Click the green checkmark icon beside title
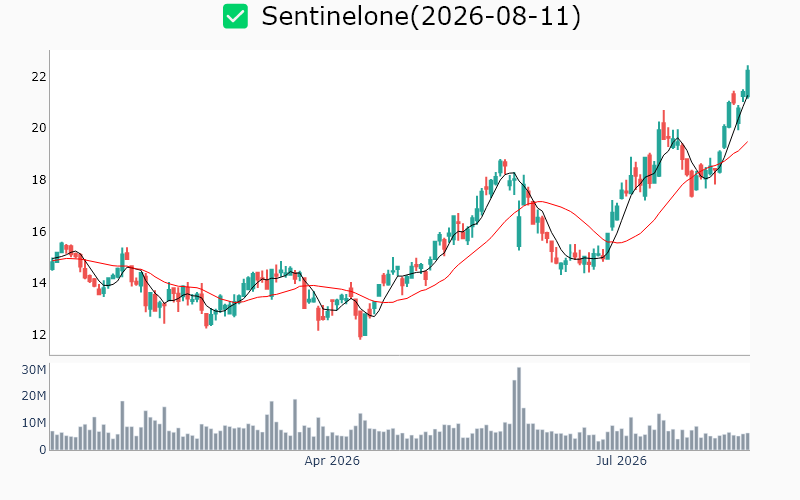800x500 pixels. pos(235,16)
